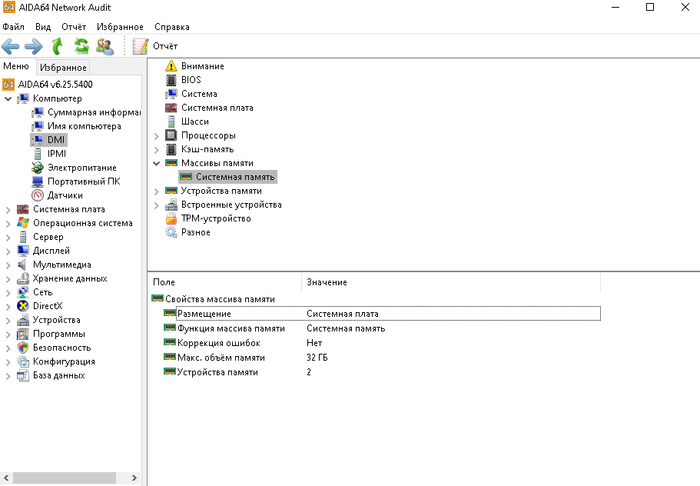Open the Справка menu

pos(172,27)
